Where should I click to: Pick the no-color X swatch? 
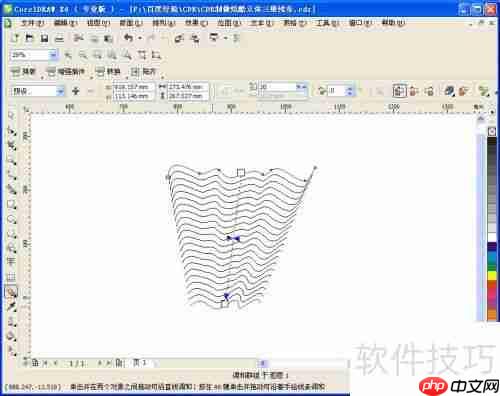tap(492, 132)
